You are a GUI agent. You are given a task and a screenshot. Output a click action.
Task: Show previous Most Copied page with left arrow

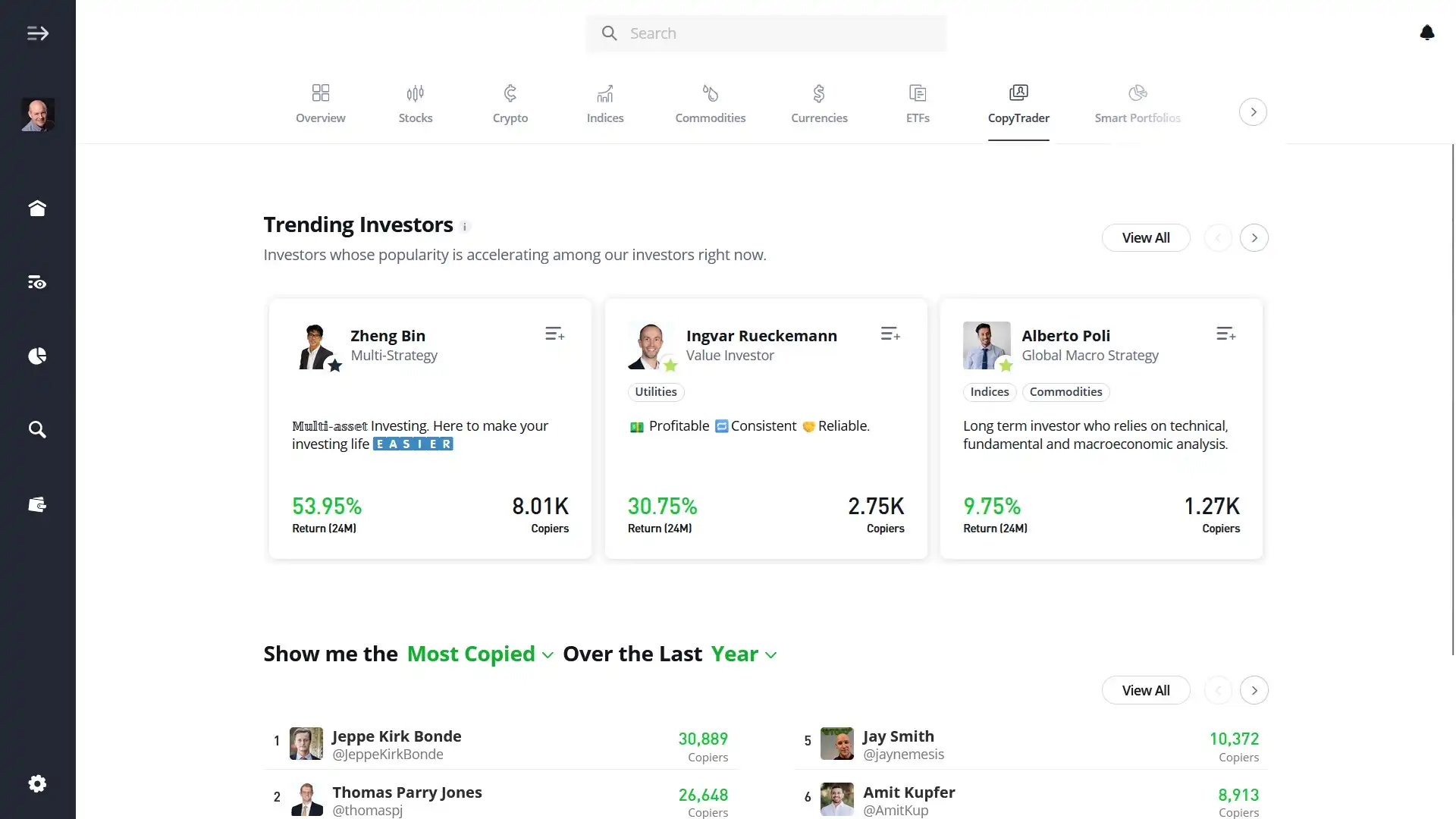click(1219, 691)
